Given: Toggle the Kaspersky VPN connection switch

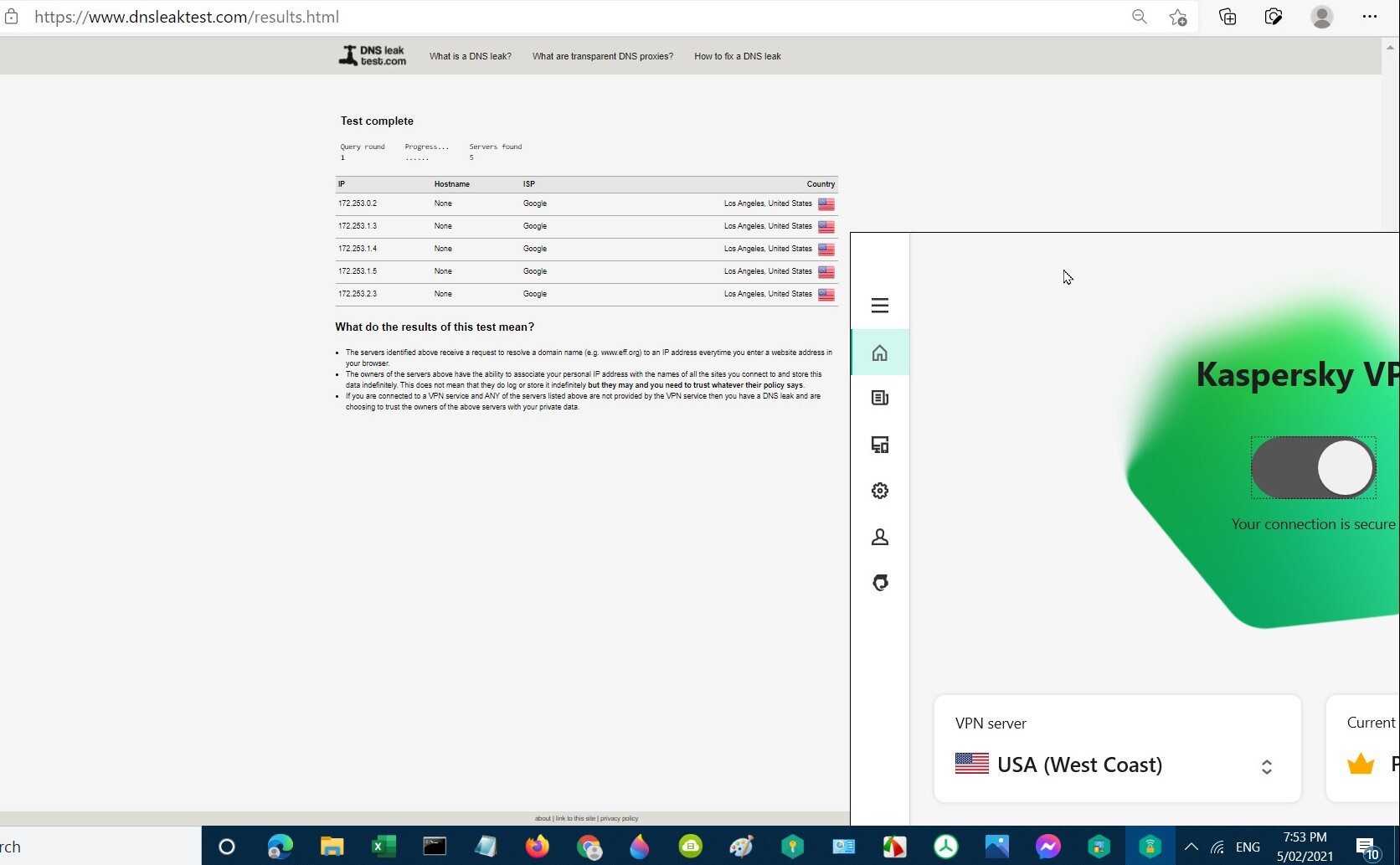Looking at the screenshot, I should 1313,467.
